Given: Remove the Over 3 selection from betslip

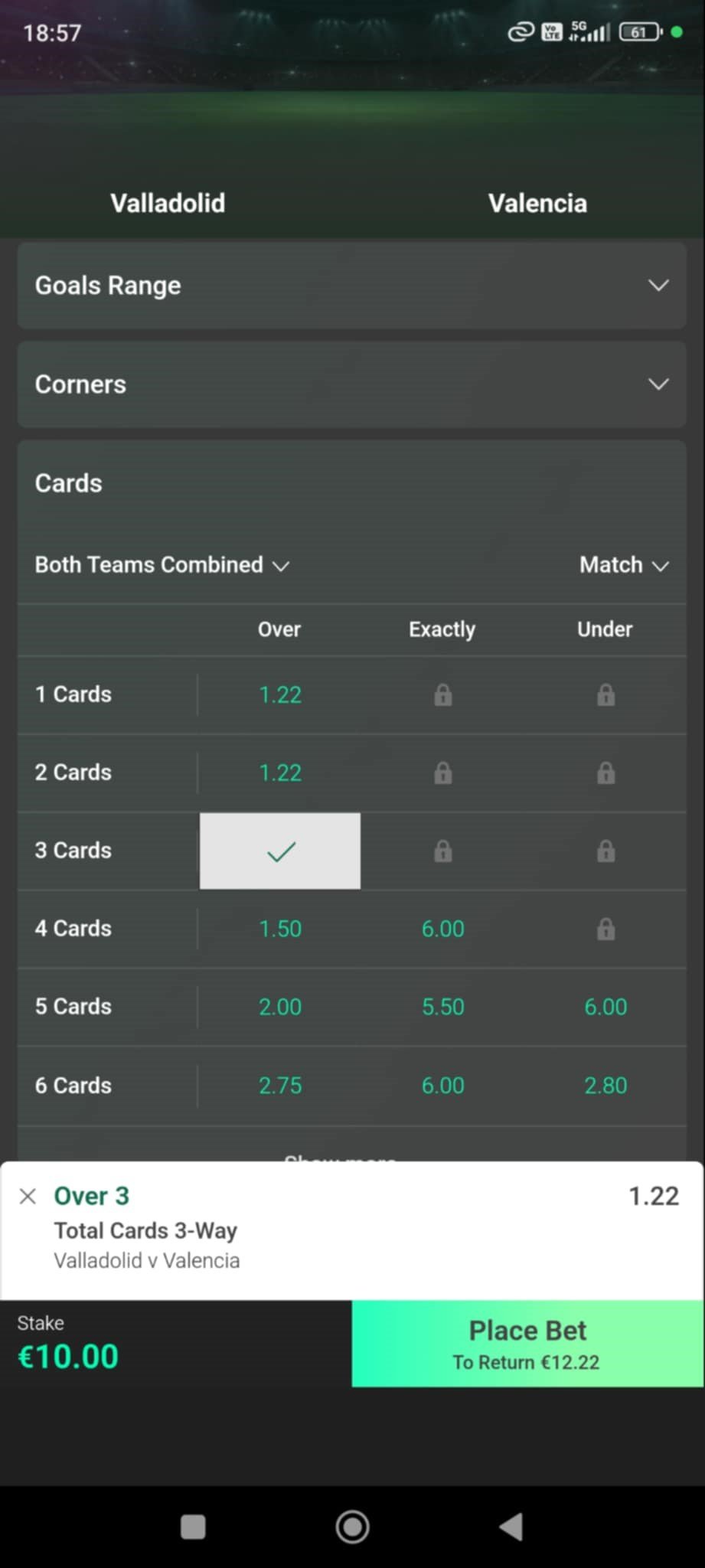Looking at the screenshot, I should coord(28,1196).
